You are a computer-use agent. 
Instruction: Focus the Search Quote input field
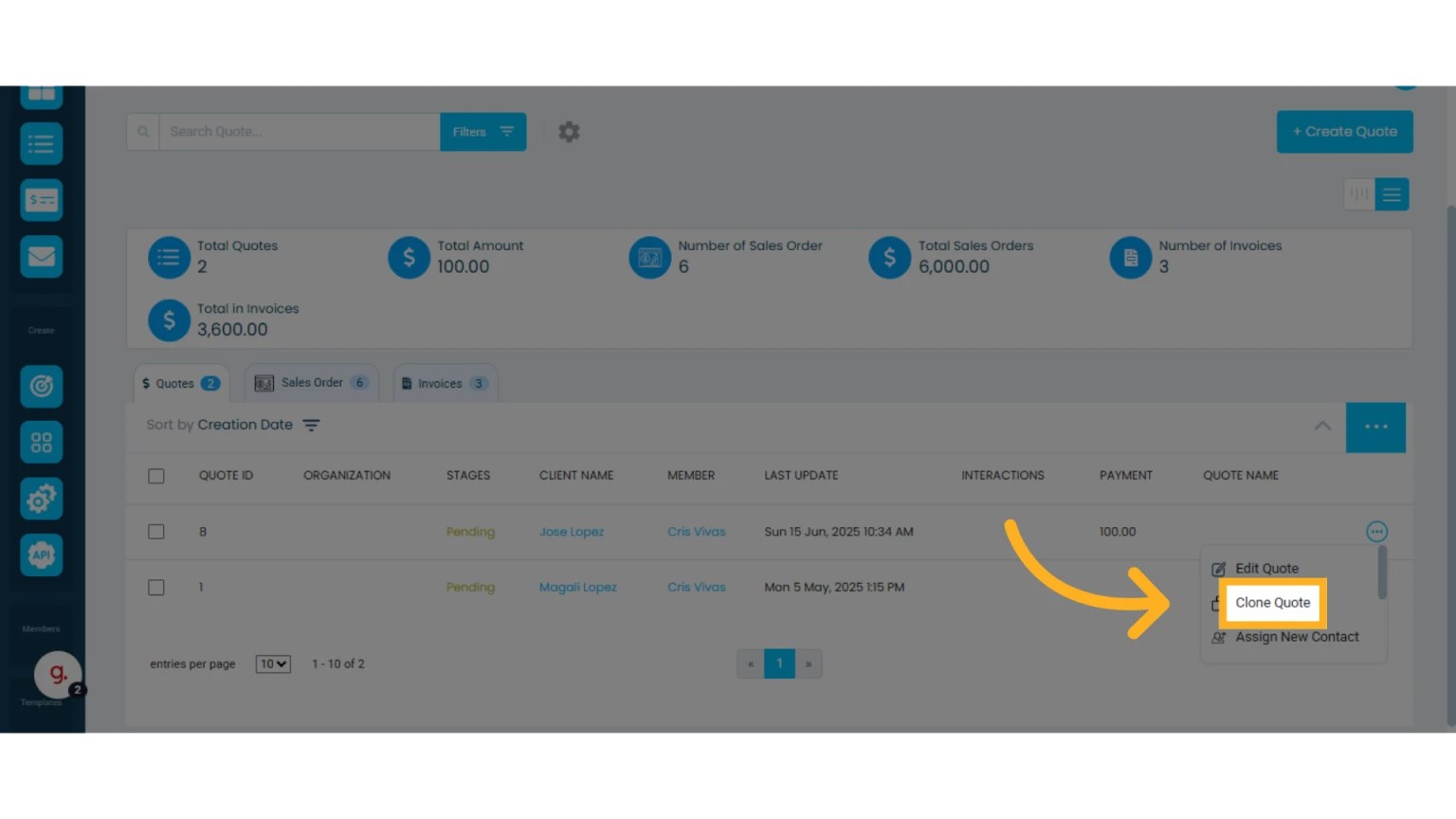[300, 132]
